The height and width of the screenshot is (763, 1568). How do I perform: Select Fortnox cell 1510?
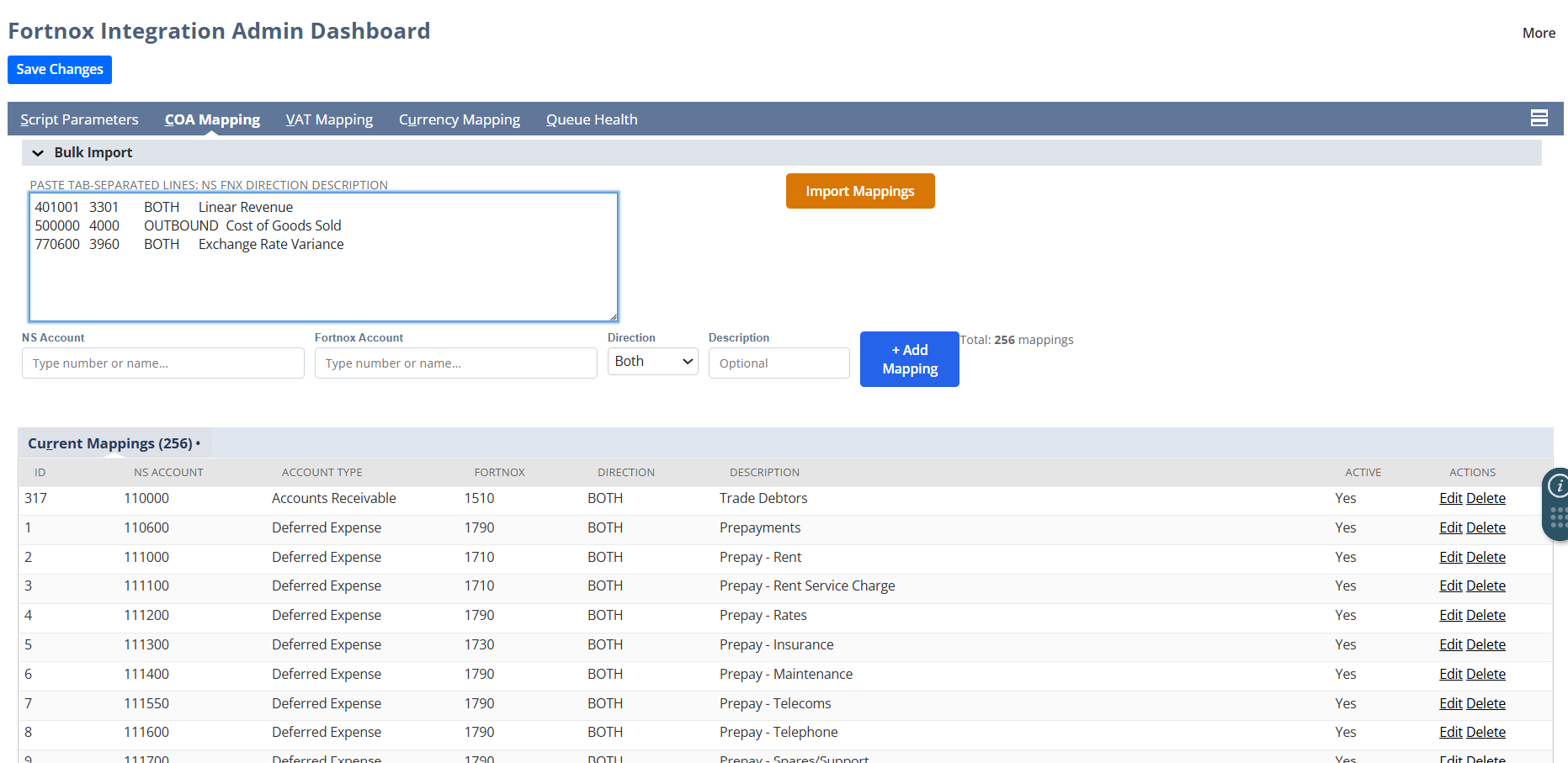tap(480, 498)
